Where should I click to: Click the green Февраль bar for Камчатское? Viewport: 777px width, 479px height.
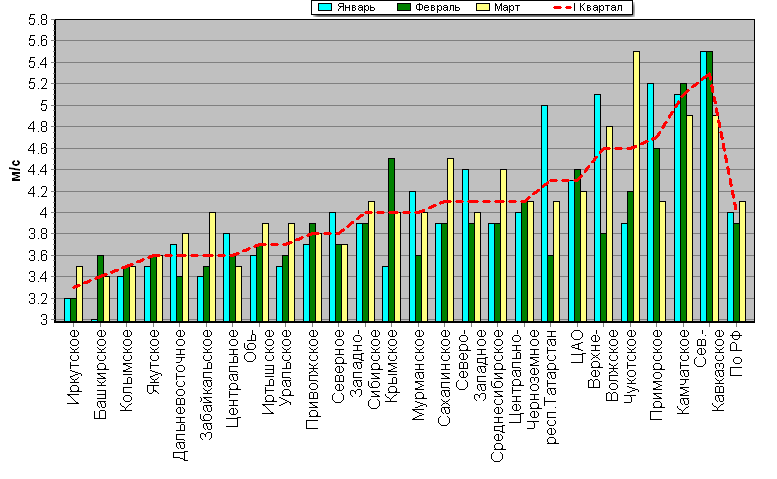tap(684, 202)
